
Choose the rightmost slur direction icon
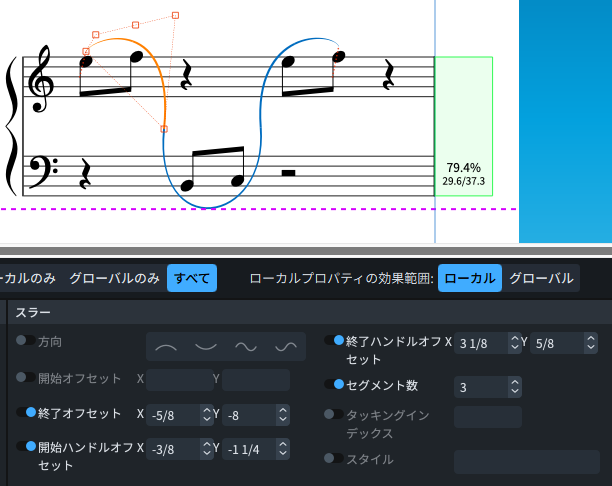(285, 347)
